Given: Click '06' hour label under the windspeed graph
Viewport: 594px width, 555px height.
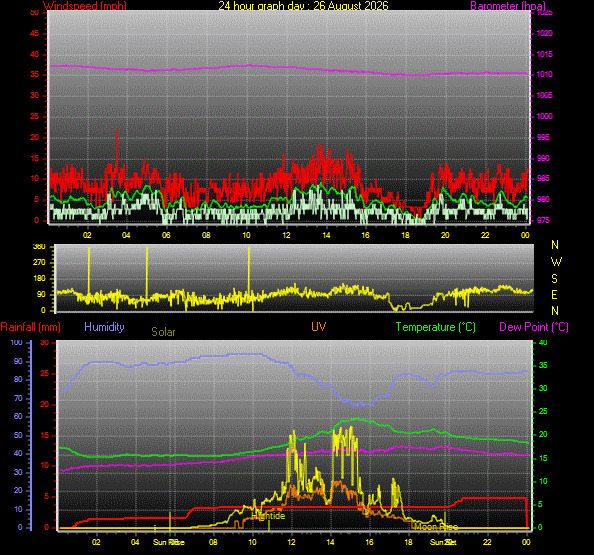Looking at the screenshot, I should point(166,235).
